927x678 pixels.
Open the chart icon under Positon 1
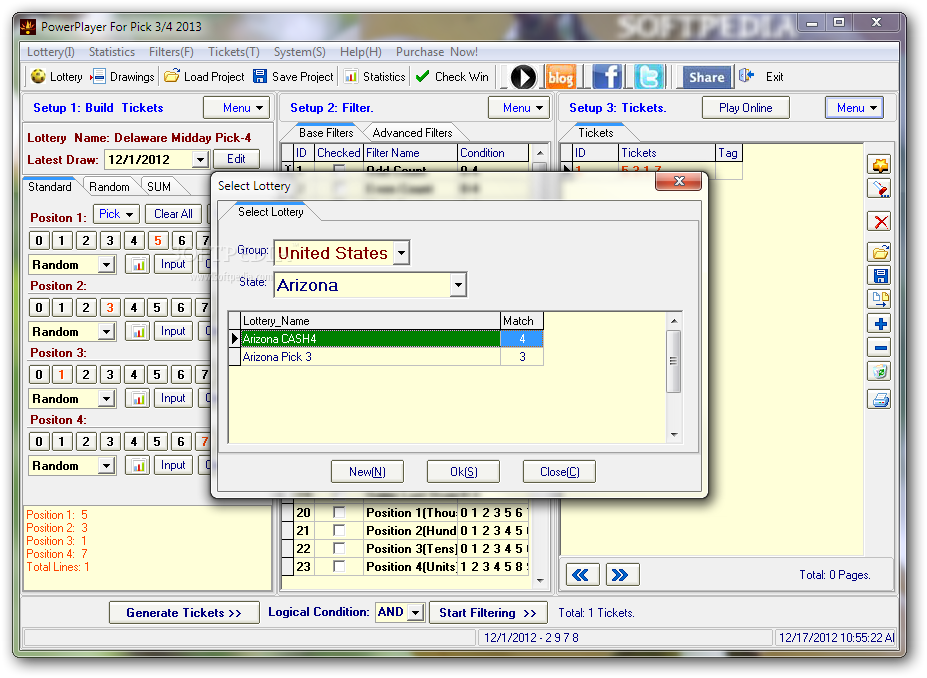coord(138,264)
